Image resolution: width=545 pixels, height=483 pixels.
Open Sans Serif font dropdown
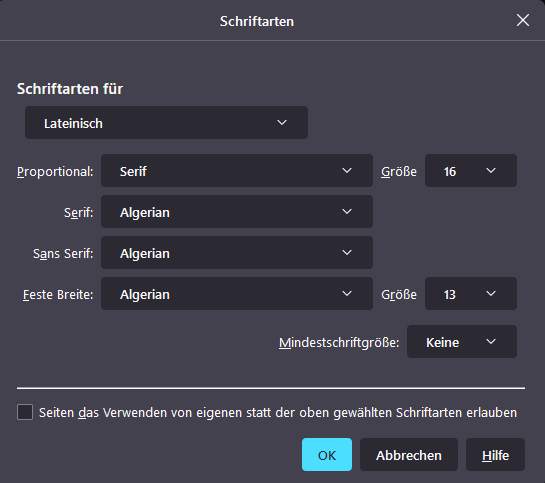[237, 253]
